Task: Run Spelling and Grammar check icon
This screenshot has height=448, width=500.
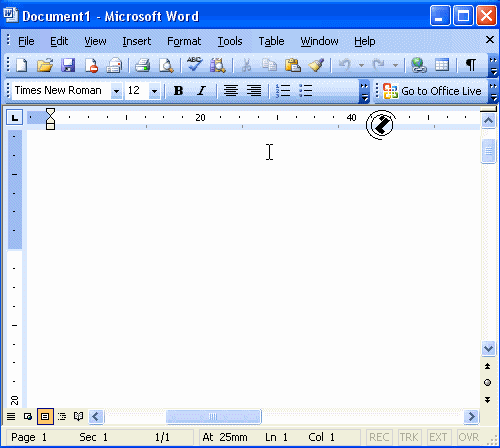Action: 194,64
